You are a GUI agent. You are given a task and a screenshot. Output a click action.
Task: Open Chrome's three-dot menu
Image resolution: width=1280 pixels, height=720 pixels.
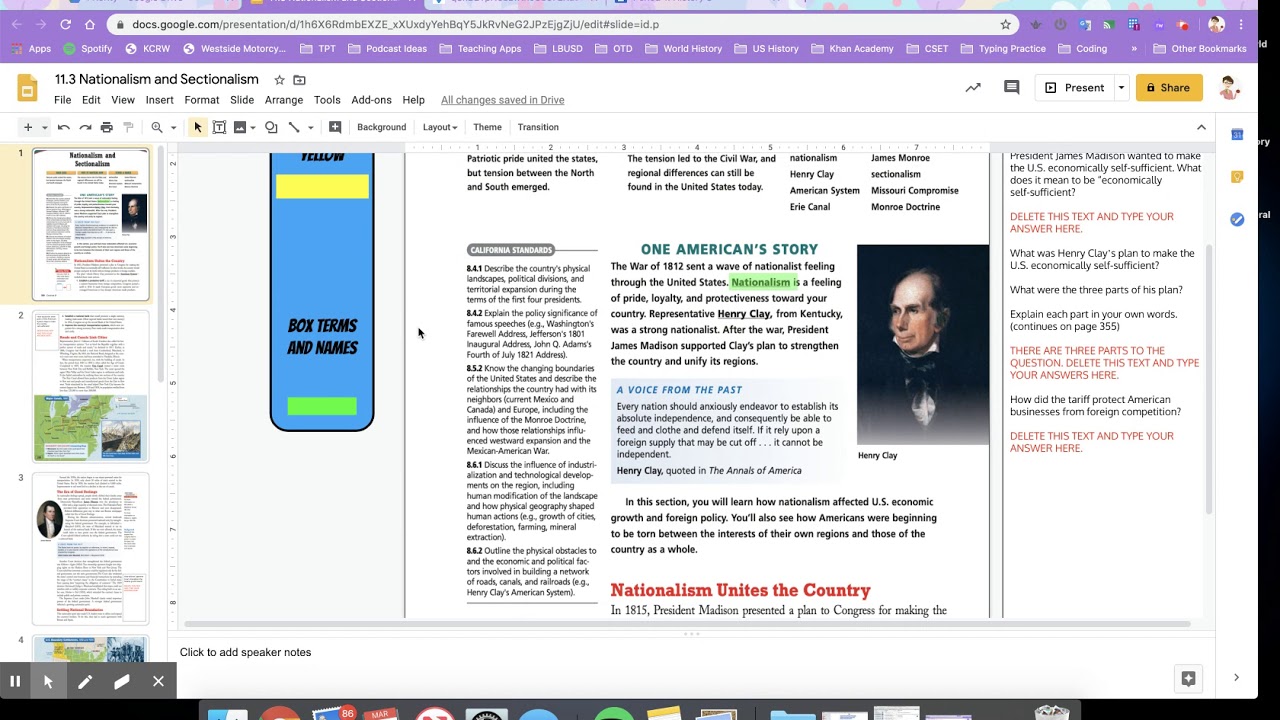coord(1244,24)
